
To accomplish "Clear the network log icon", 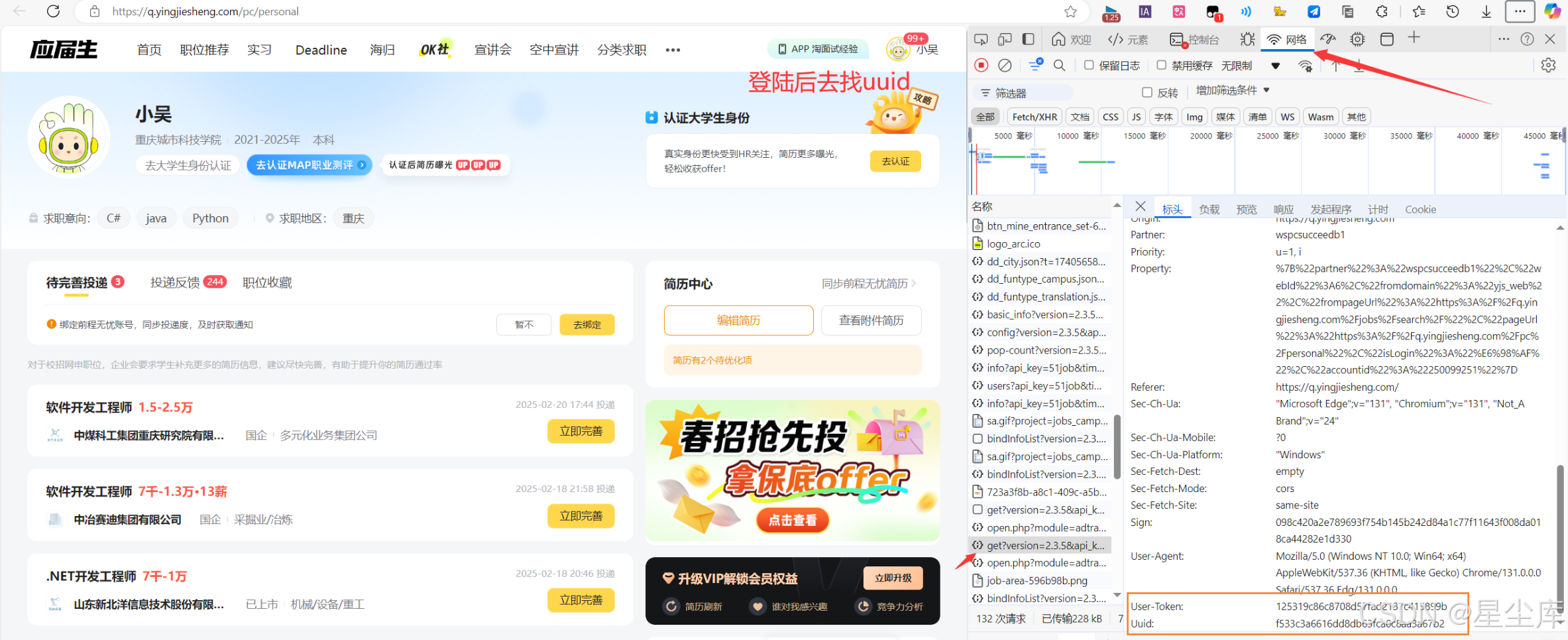I will [1005, 65].
